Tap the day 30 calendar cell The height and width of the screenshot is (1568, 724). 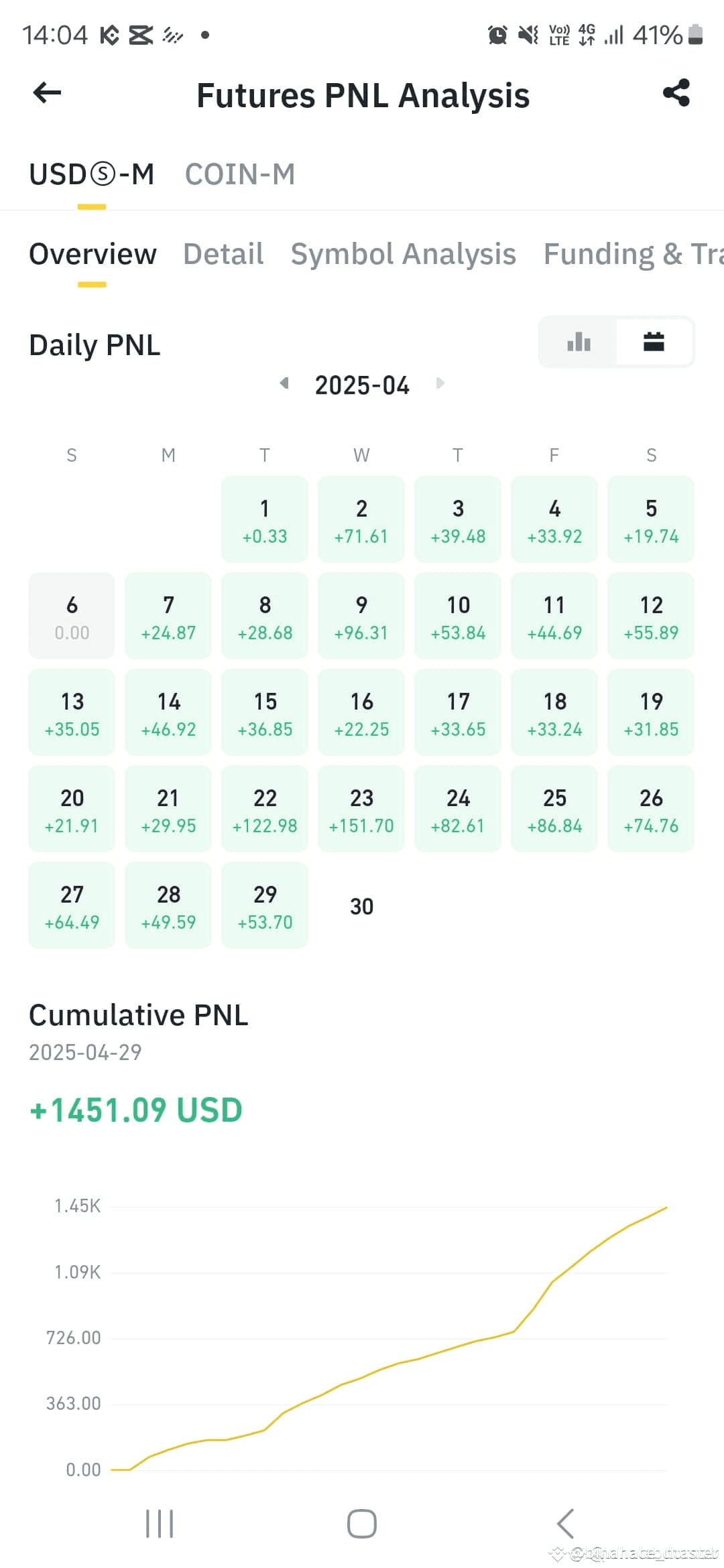click(x=361, y=905)
